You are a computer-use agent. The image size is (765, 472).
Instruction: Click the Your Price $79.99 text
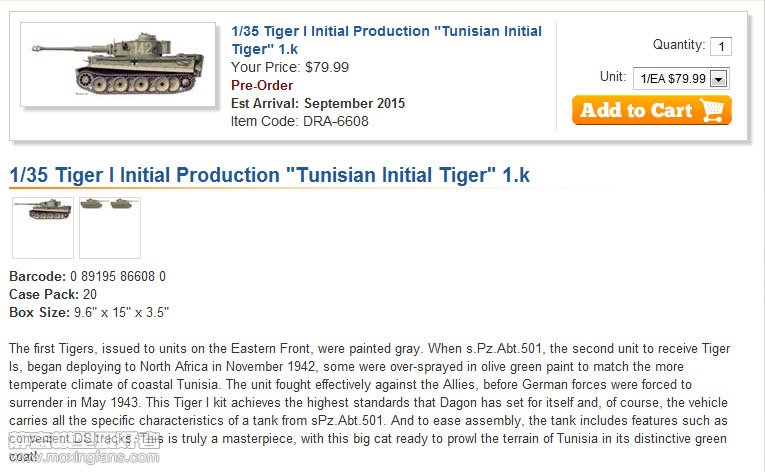point(290,67)
